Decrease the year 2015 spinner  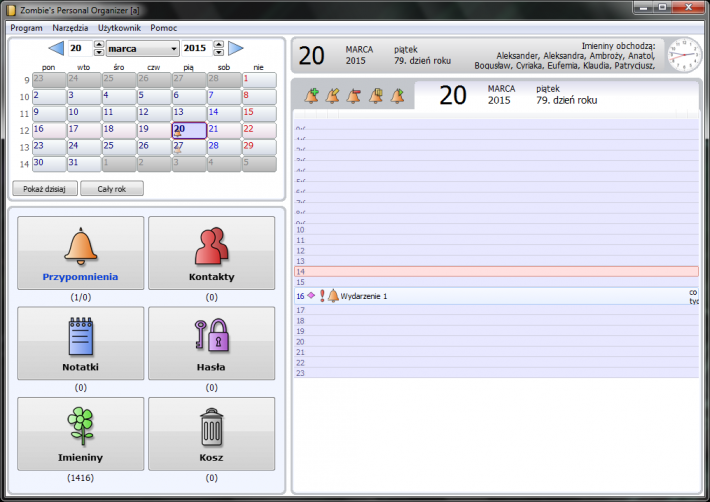[x=218, y=52]
